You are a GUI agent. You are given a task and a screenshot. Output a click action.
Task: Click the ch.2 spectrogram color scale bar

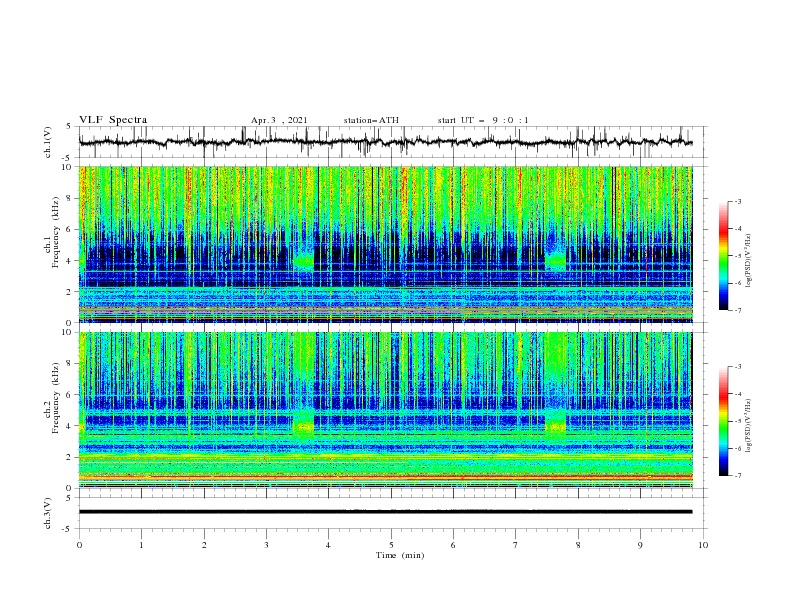tap(723, 421)
